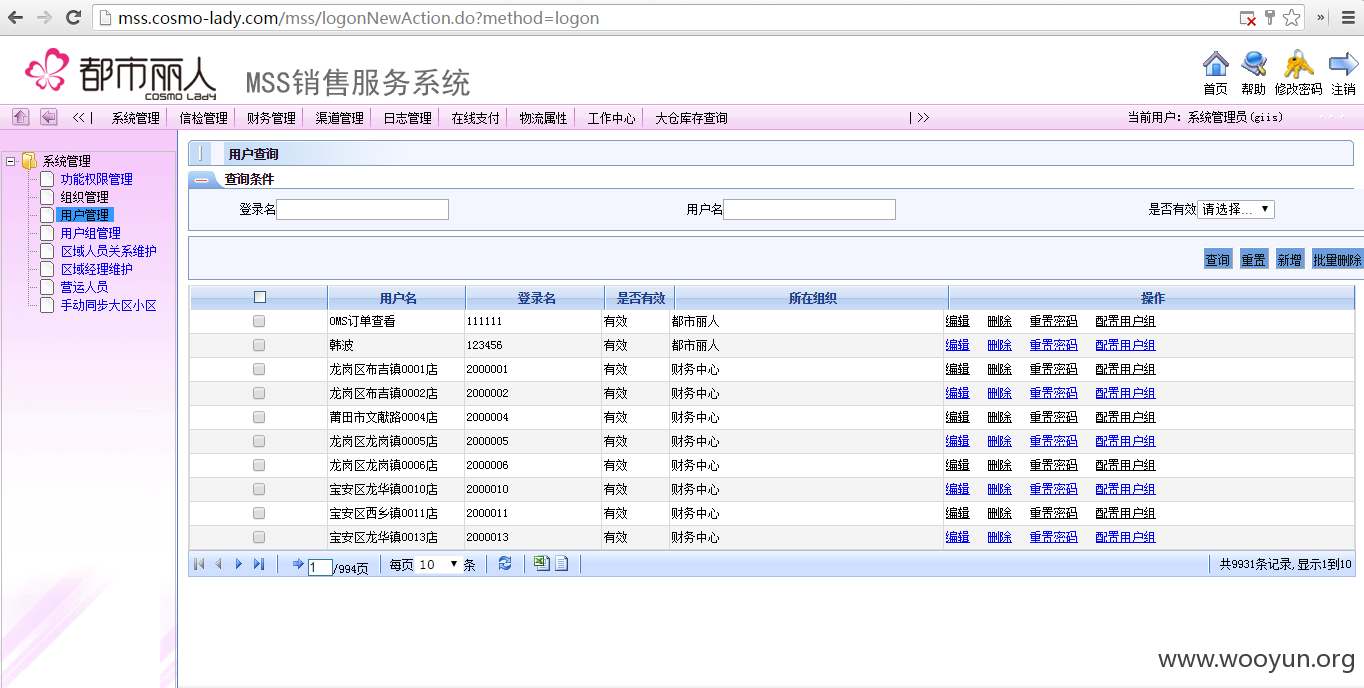Go to previous page of table
Screen dimensions: 1364x688
click(218, 564)
